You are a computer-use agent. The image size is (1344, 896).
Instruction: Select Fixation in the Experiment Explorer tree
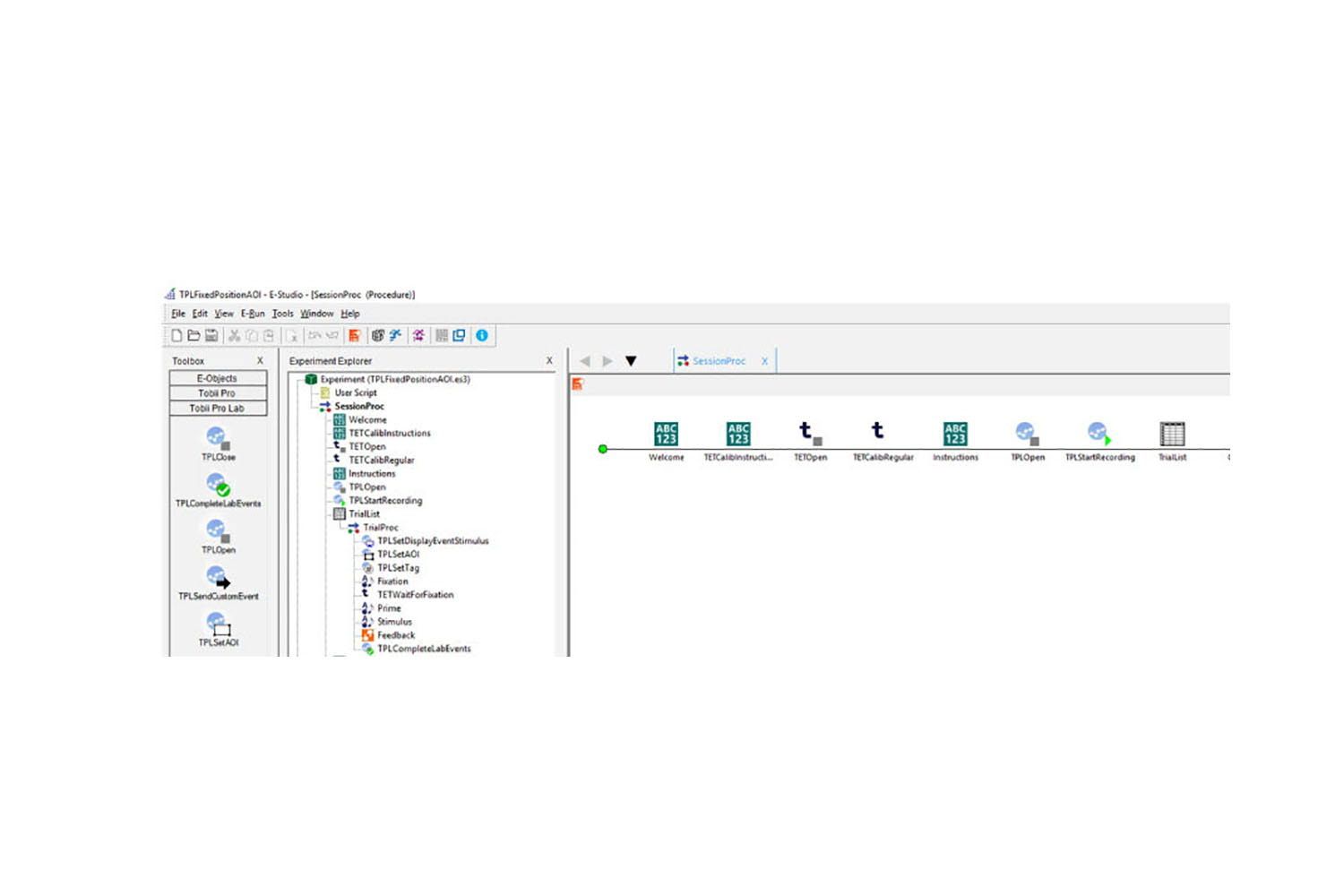pos(385,582)
